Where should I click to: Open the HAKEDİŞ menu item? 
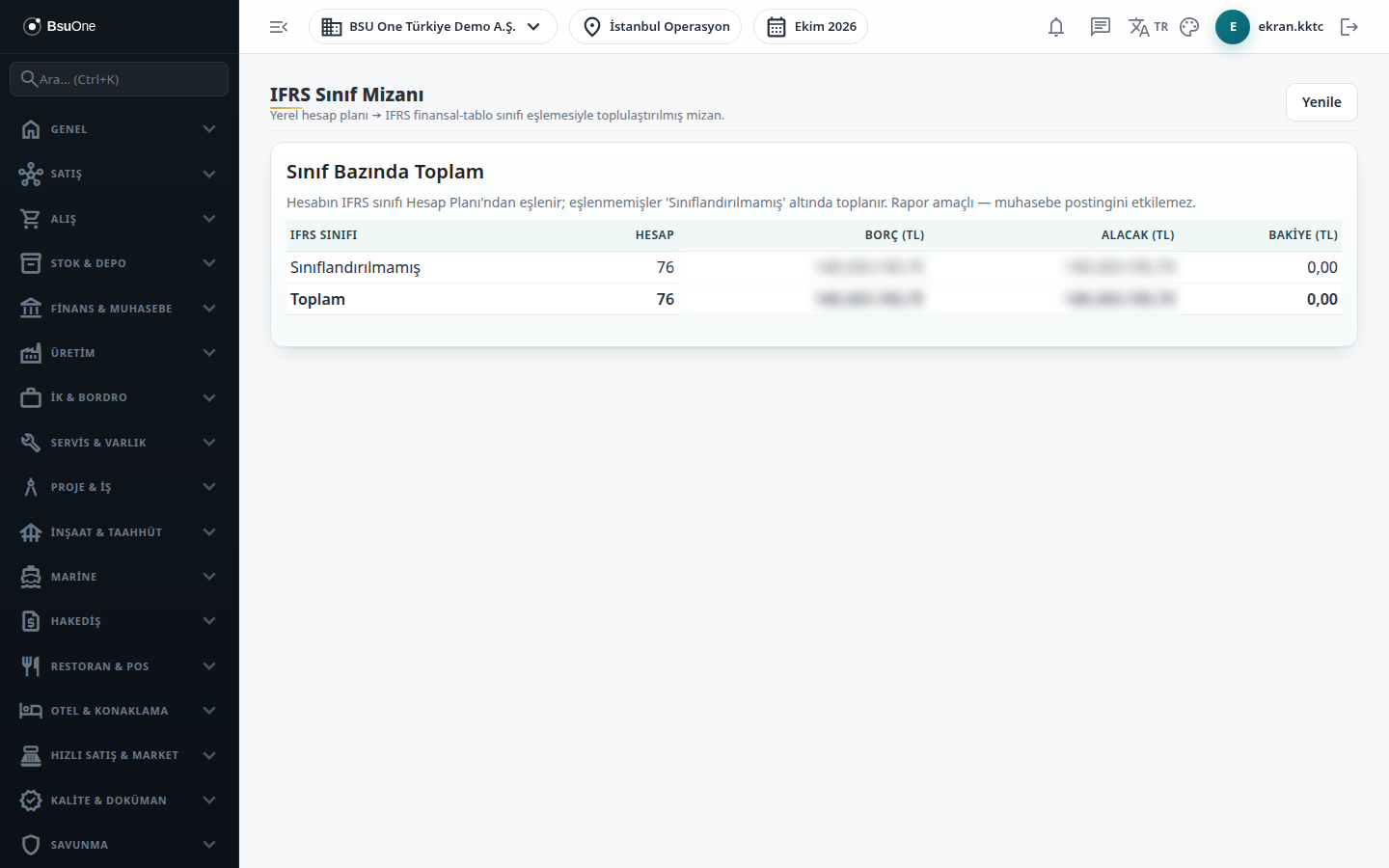click(120, 621)
